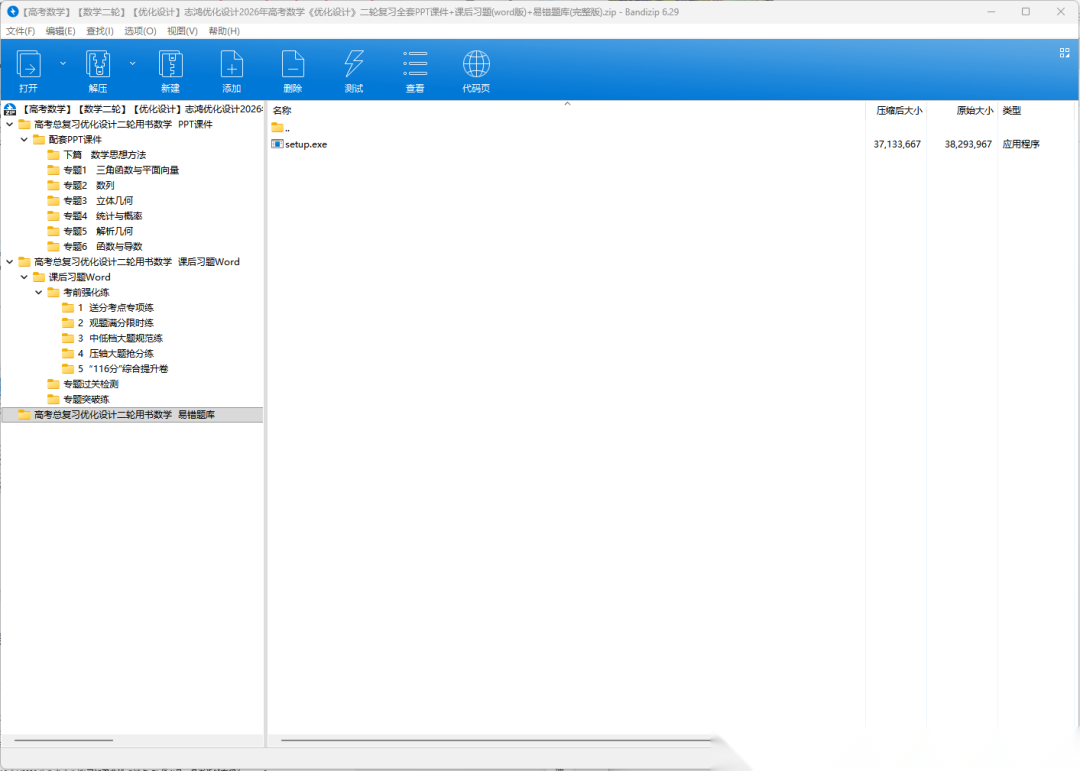Screen dimensions: 1080x771
Task: Collapse the 课后习题Word tree node
Action: click(24, 277)
